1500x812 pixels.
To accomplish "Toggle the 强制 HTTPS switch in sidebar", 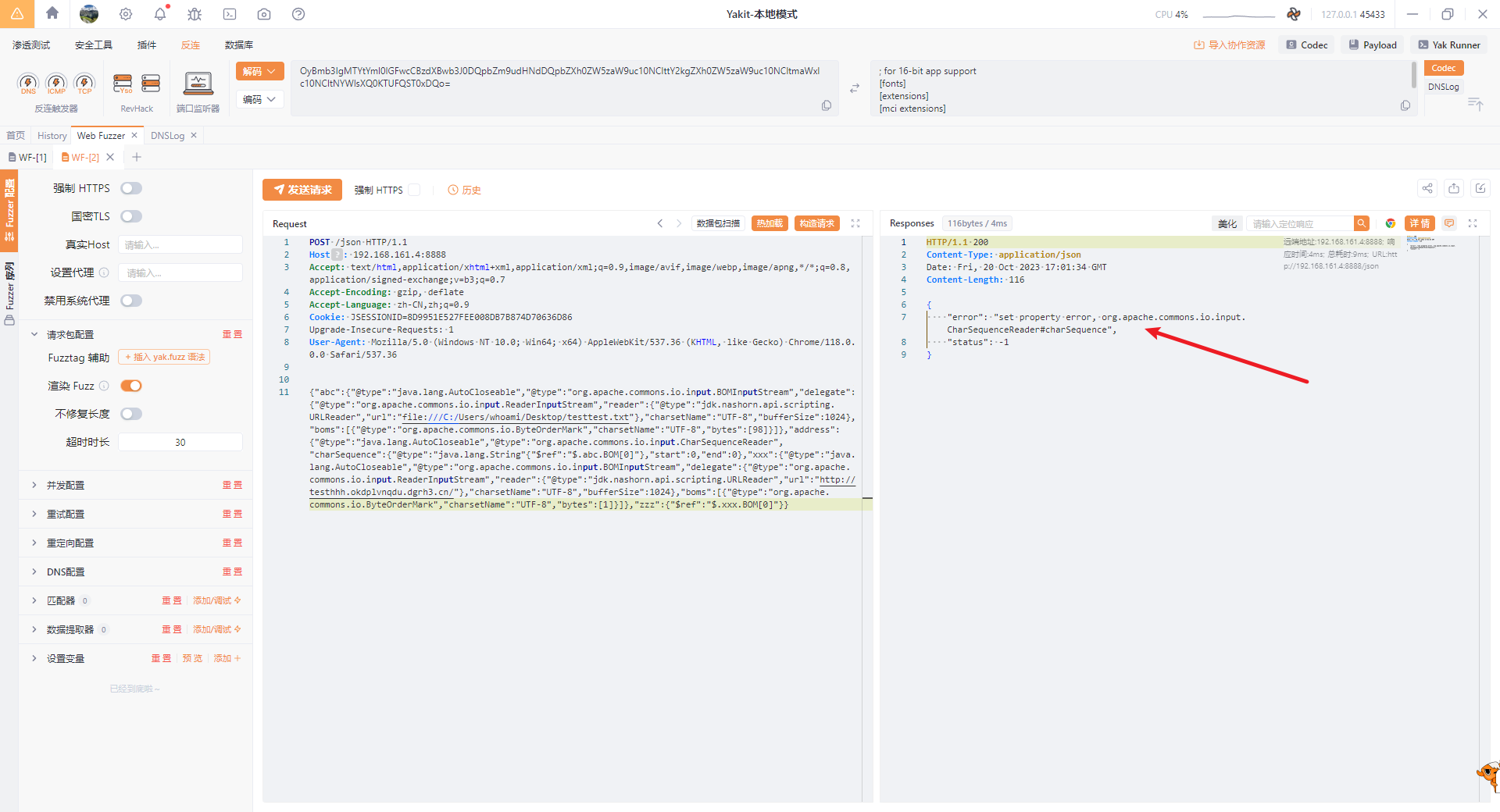I will tap(131, 188).
